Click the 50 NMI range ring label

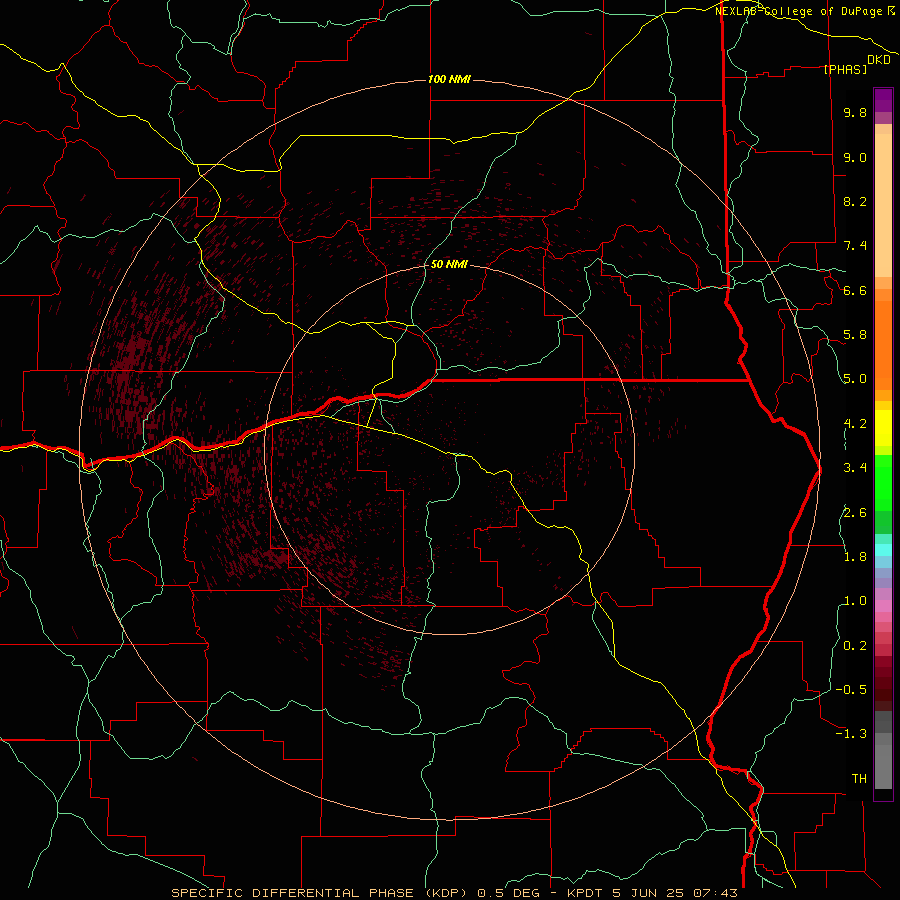(449, 265)
